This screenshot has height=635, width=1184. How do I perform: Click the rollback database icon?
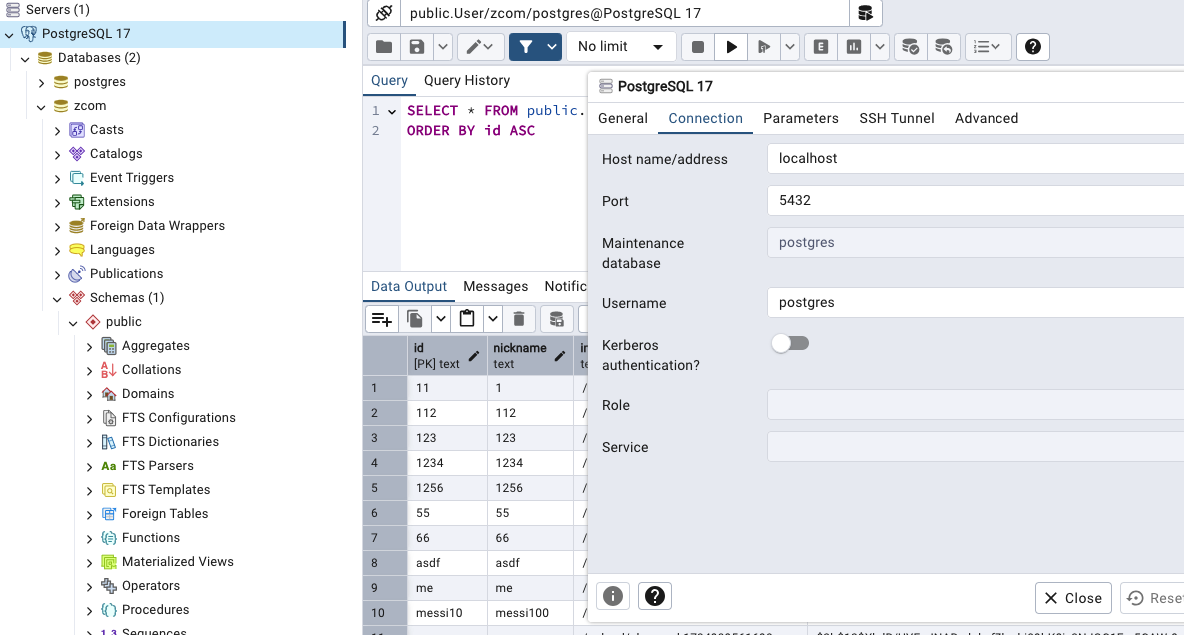point(944,47)
